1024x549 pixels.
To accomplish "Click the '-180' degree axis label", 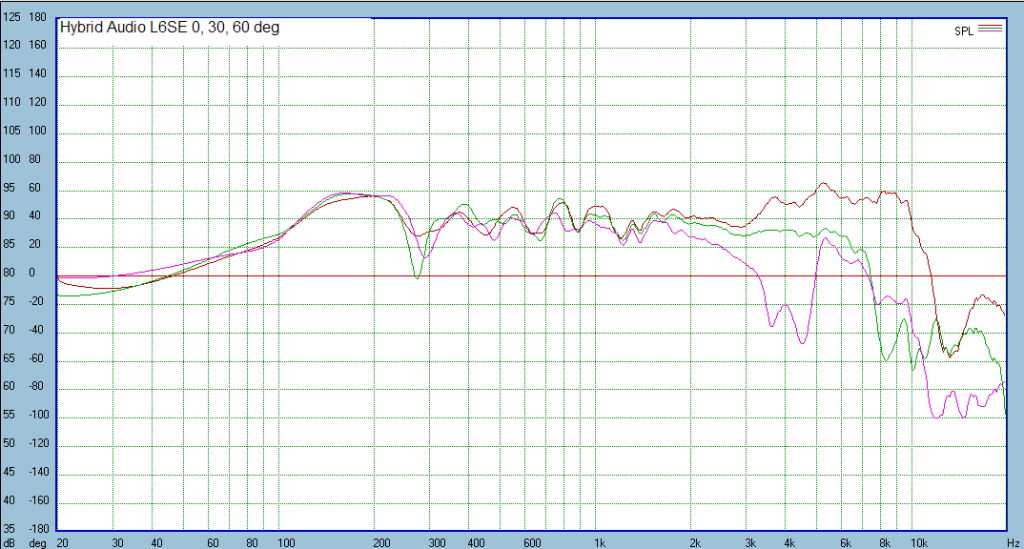I will pyautogui.click(x=39, y=529).
